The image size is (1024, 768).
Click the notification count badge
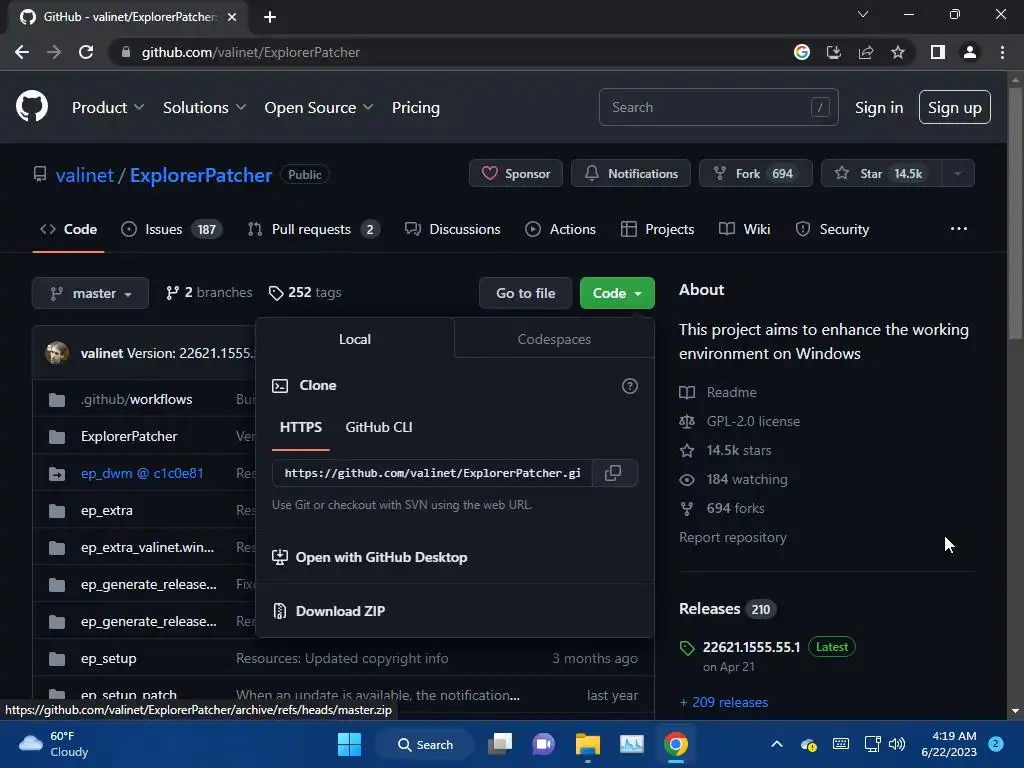click(995, 744)
